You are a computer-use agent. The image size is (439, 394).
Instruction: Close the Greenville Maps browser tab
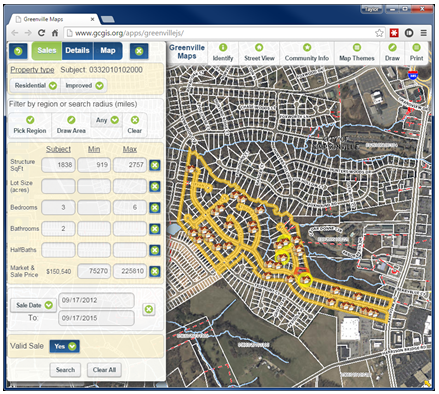[x=92, y=19]
